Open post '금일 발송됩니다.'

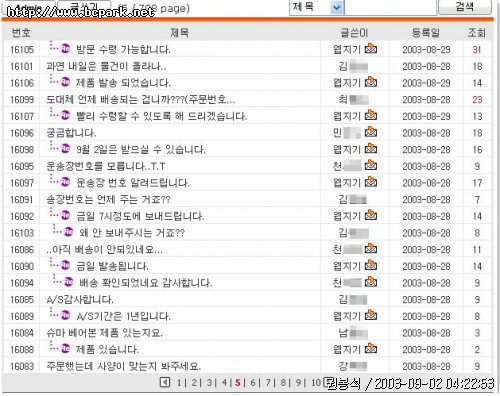click(x=112, y=266)
